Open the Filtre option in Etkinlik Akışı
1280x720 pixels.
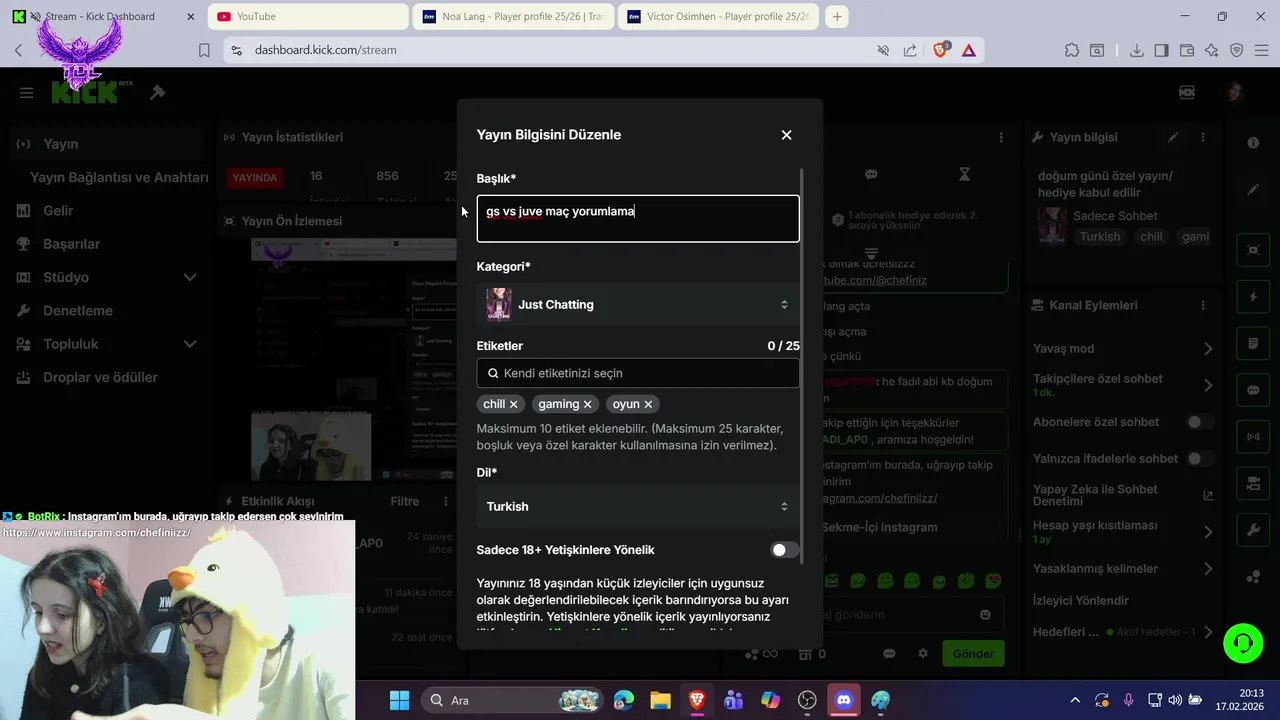click(405, 501)
